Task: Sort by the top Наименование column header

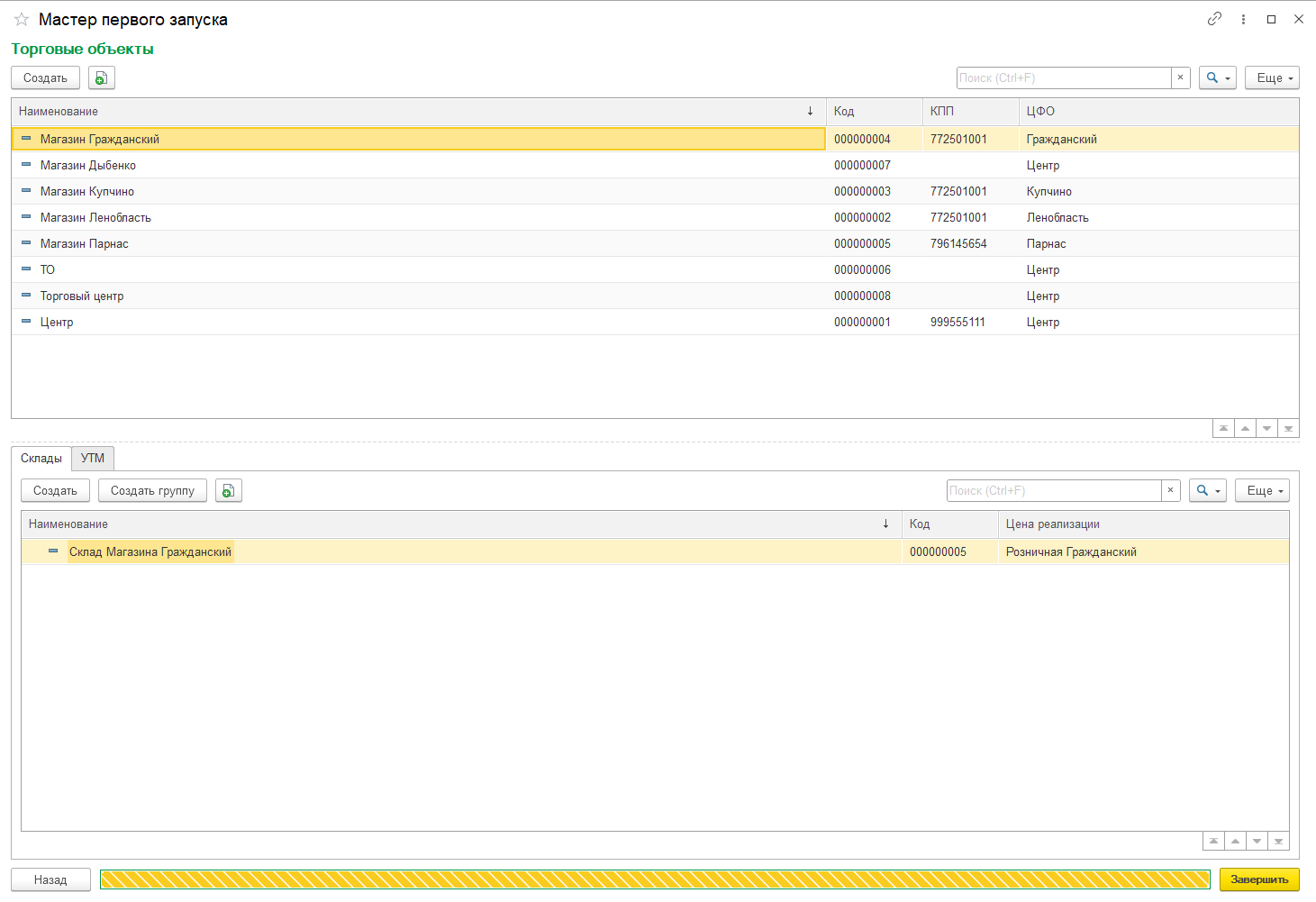Action: (405, 112)
